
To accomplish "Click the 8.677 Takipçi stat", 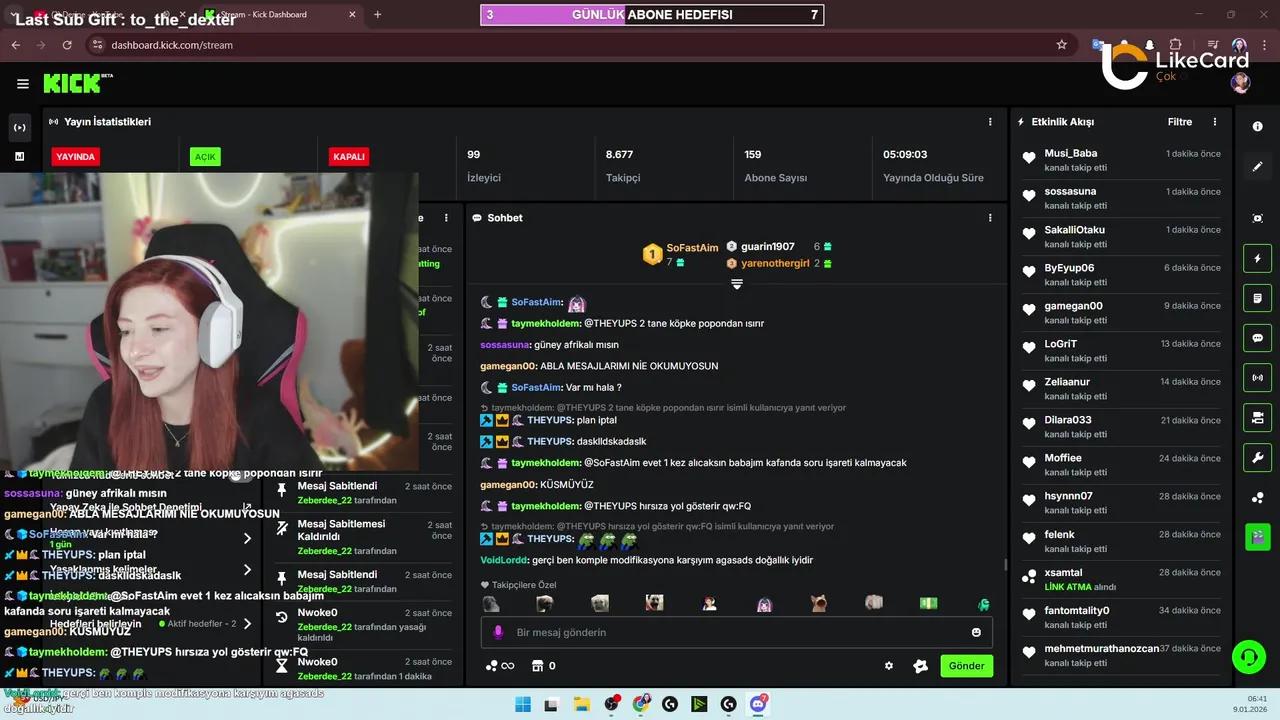I will point(623,166).
